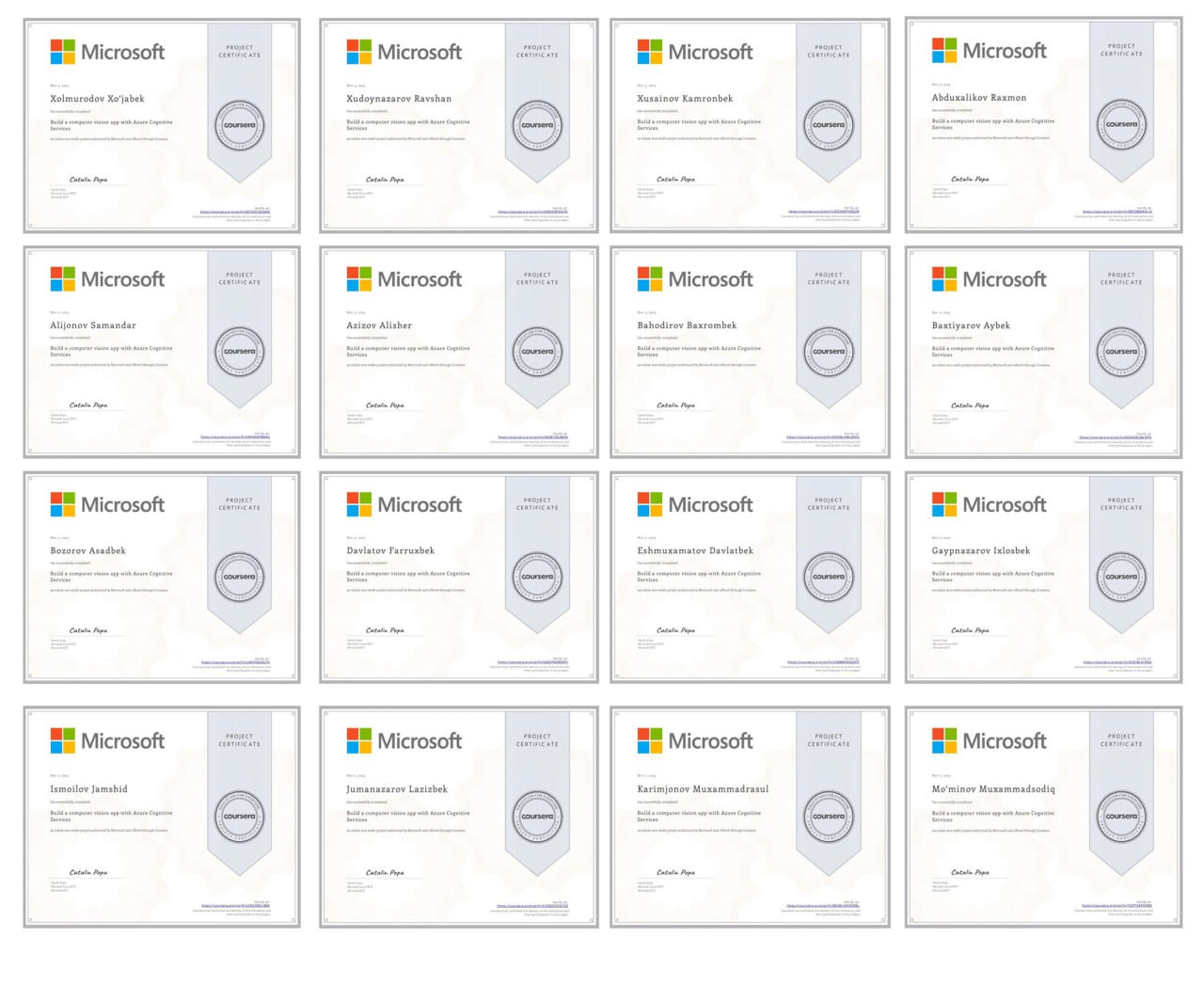Click Microsoft logo on Davlatov Farruxbek certificate
1204x985 pixels.
(404, 505)
